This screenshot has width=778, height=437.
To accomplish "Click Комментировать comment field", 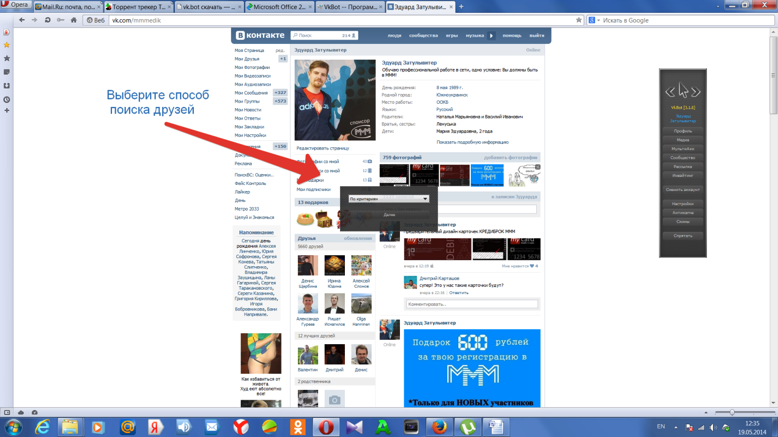I will [471, 304].
